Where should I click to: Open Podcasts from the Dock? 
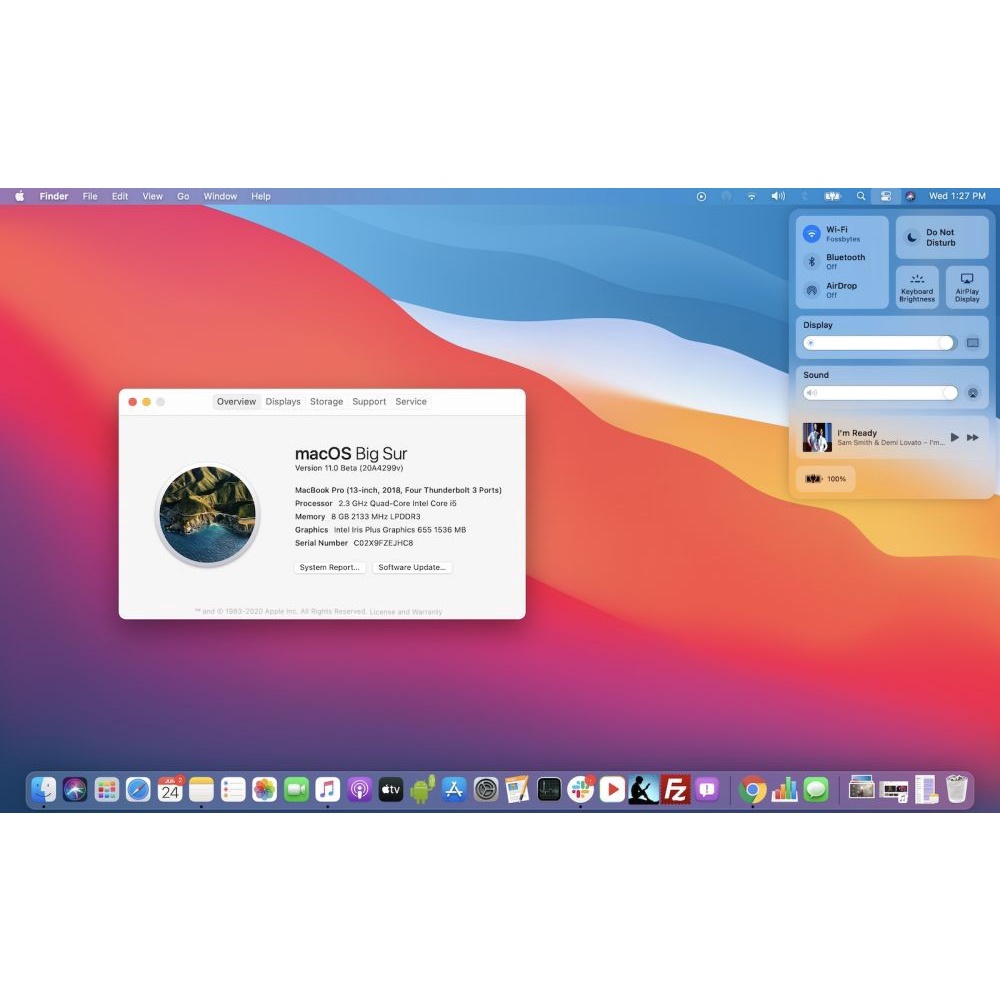click(x=359, y=790)
